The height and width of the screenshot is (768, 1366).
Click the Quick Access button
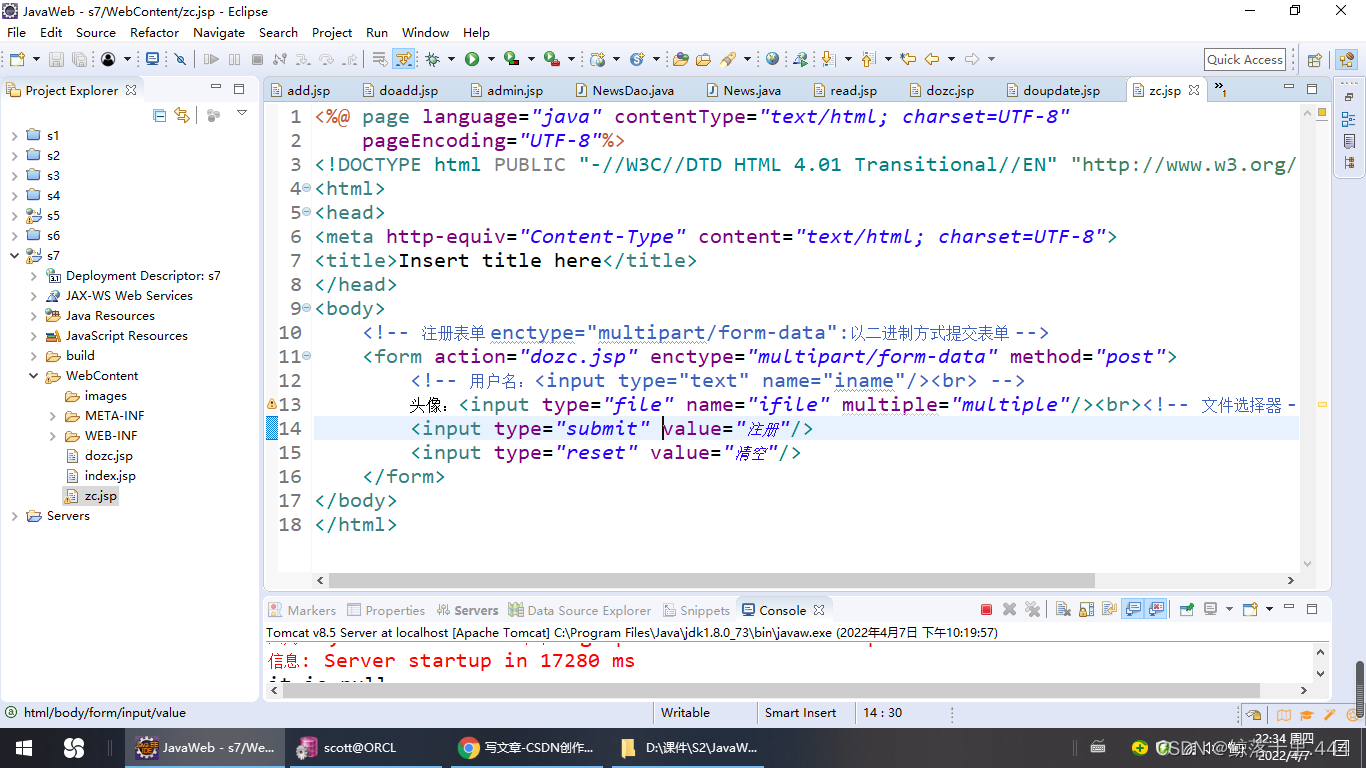point(1244,59)
